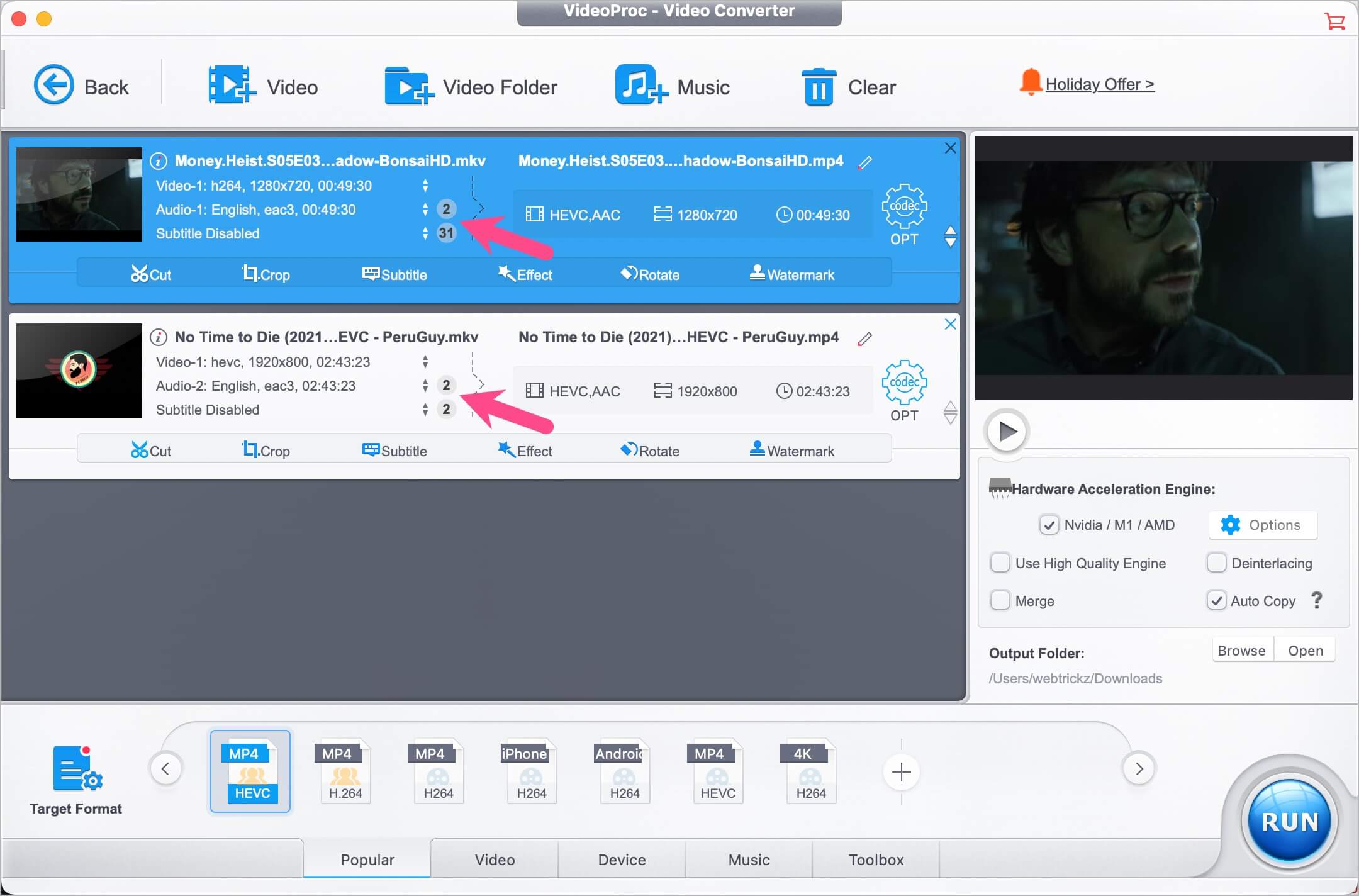Click the shopping cart icon

tap(1334, 20)
